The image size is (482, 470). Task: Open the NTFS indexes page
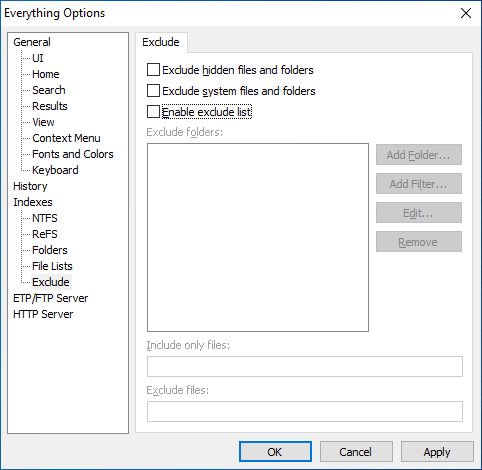tap(45, 218)
